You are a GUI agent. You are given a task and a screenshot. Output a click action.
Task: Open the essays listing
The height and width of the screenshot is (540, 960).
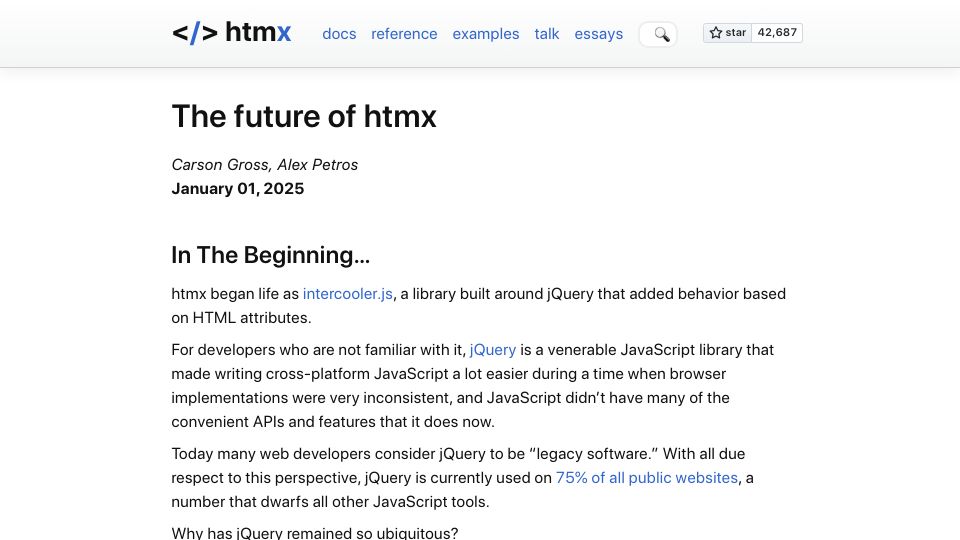pos(599,34)
